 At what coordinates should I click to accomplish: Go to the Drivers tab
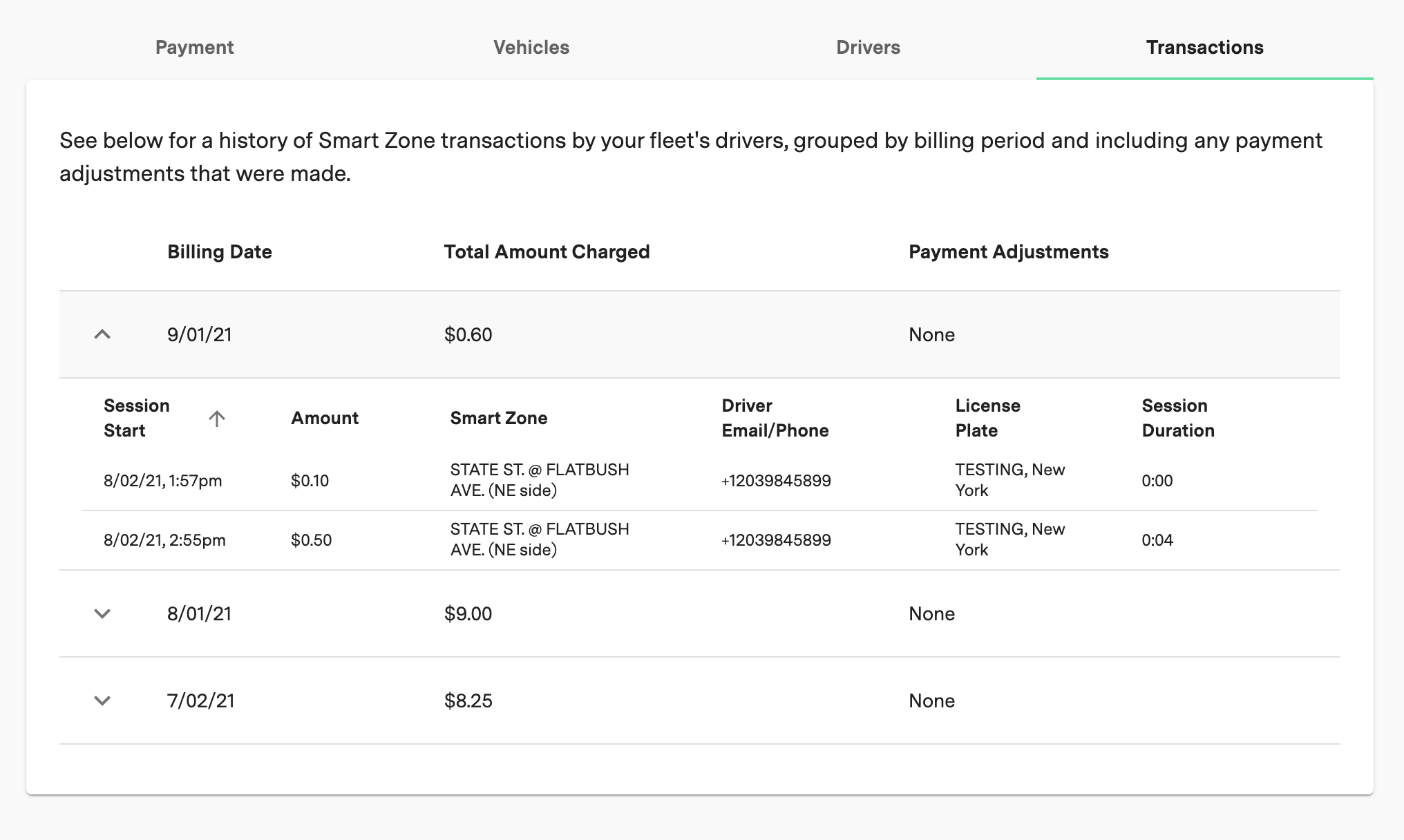[x=868, y=48]
